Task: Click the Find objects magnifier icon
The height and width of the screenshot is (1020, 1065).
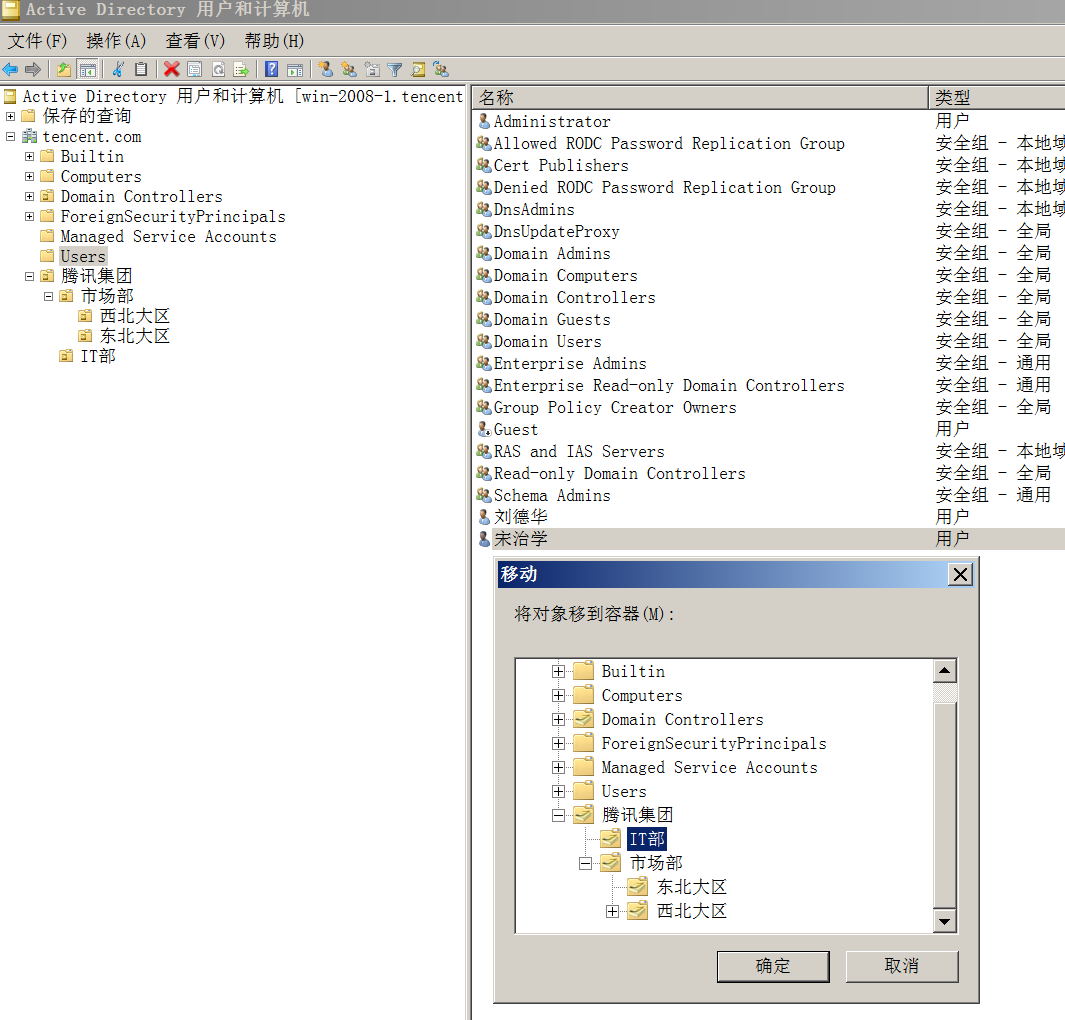Action: coord(418,69)
